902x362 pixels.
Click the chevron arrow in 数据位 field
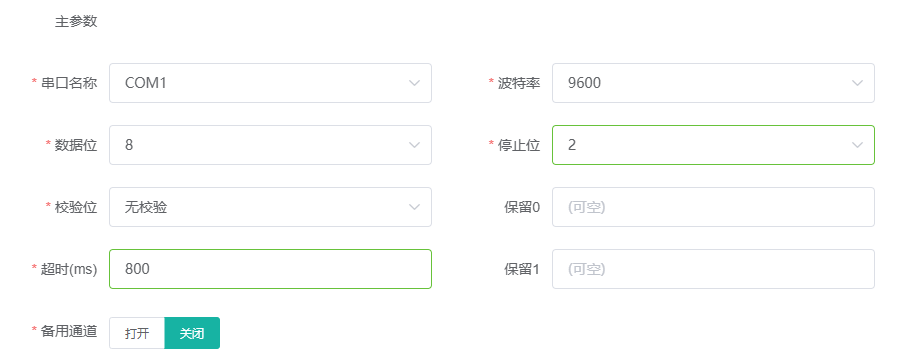[x=414, y=145]
